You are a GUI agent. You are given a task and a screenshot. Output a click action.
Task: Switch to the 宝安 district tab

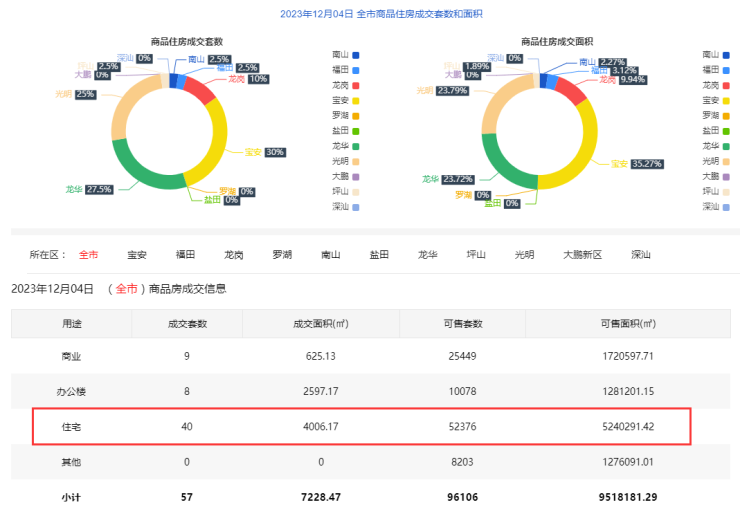point(137,255)
